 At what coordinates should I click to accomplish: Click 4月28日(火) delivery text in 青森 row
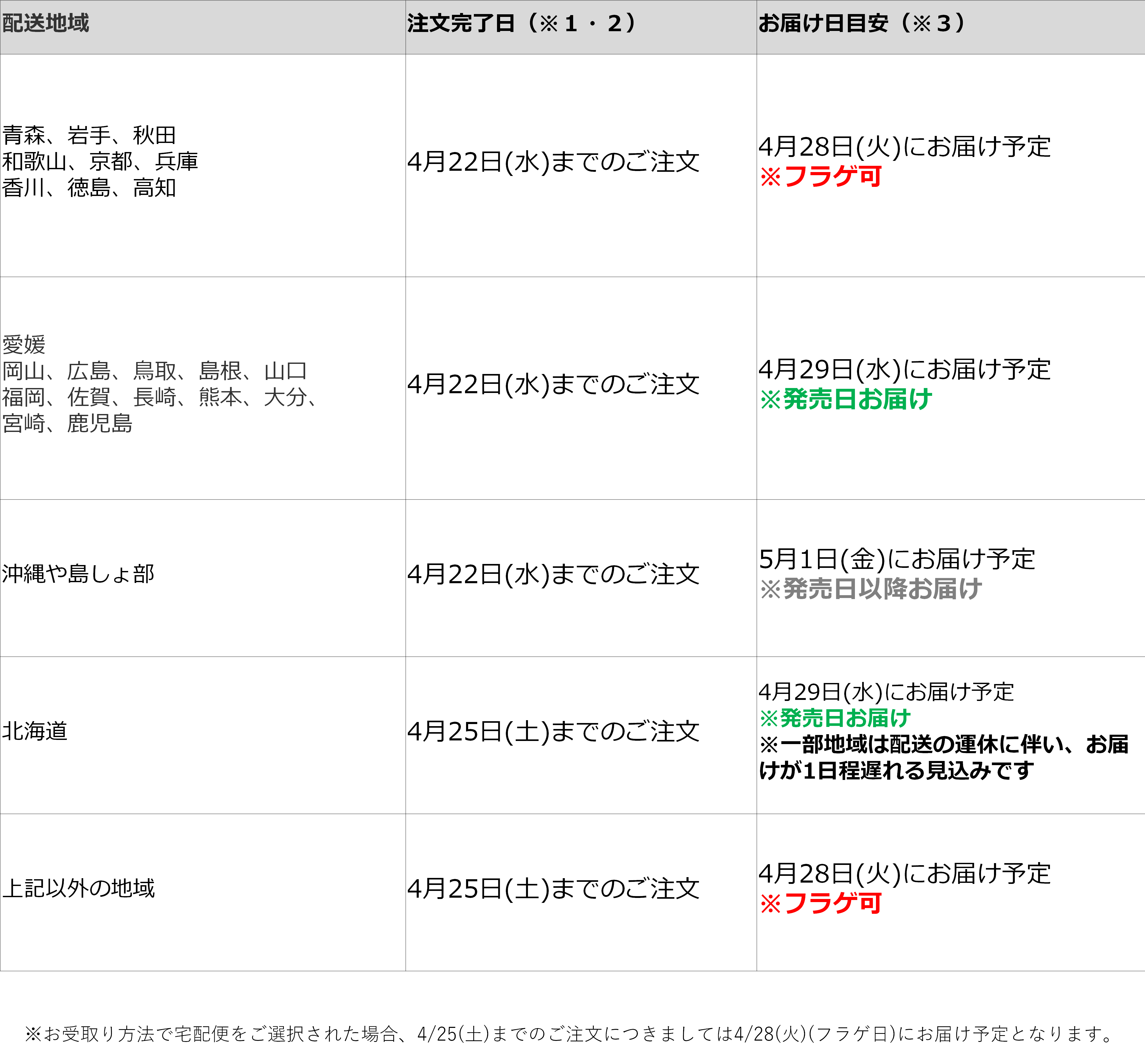(905, 147)
